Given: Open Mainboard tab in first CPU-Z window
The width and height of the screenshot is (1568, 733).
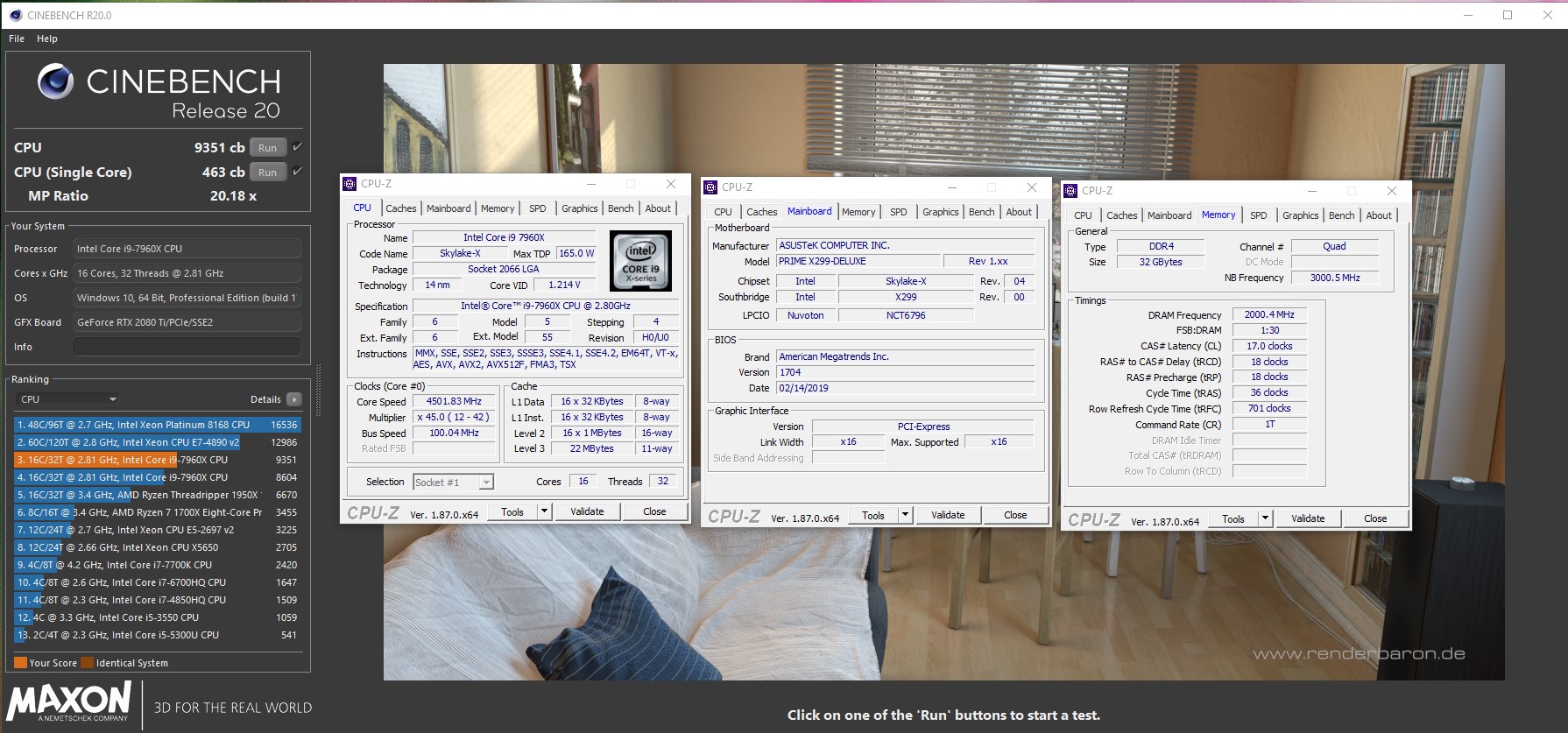Looking at the screenshot, I should [449, 208].
